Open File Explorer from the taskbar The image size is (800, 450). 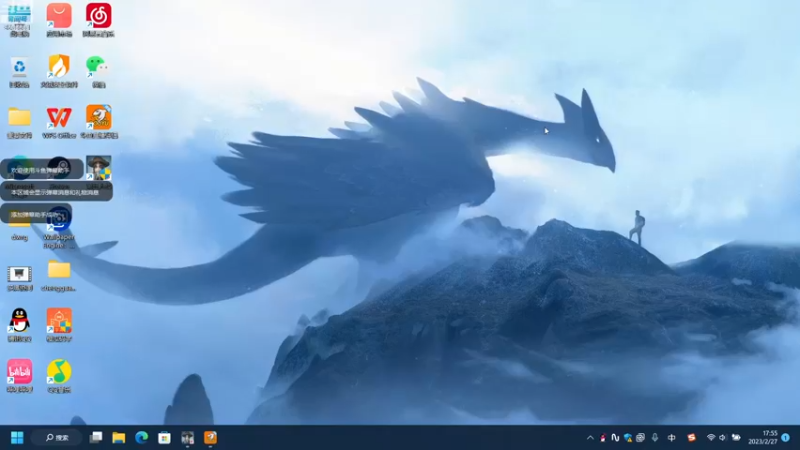tap(119, 438)
